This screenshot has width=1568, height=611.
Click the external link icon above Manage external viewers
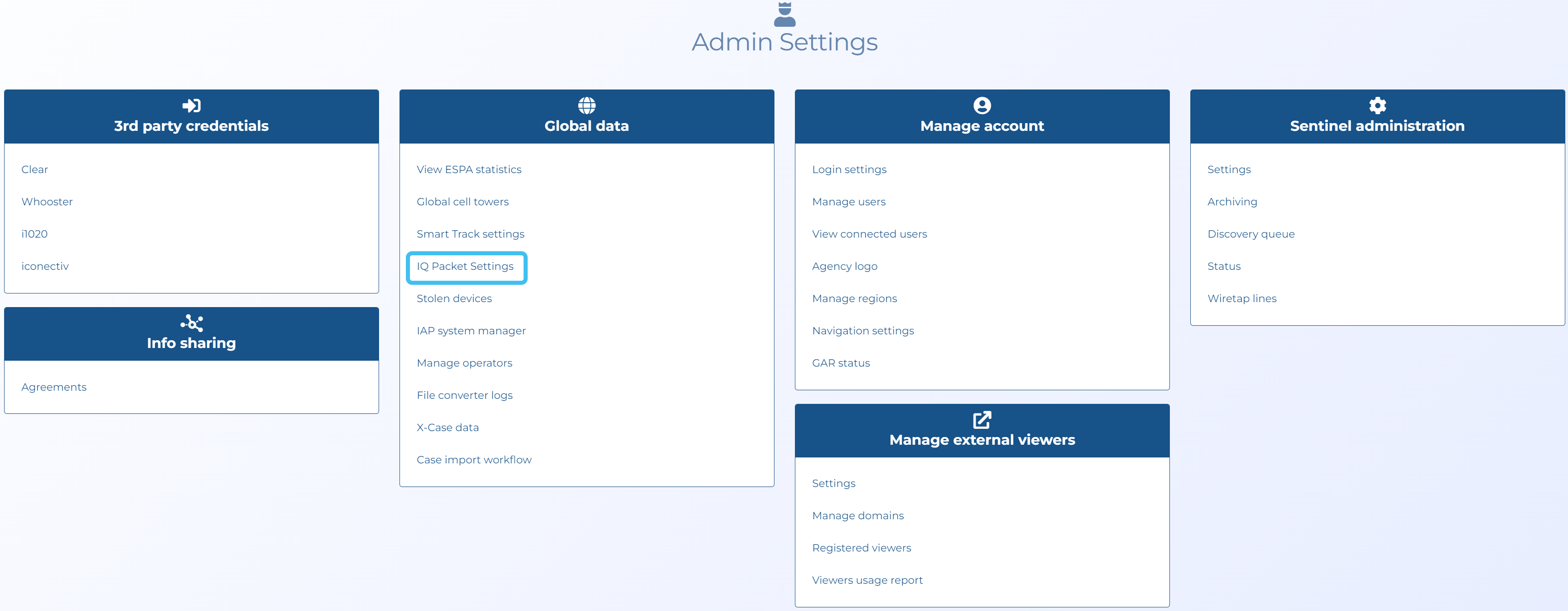point(981,419)
